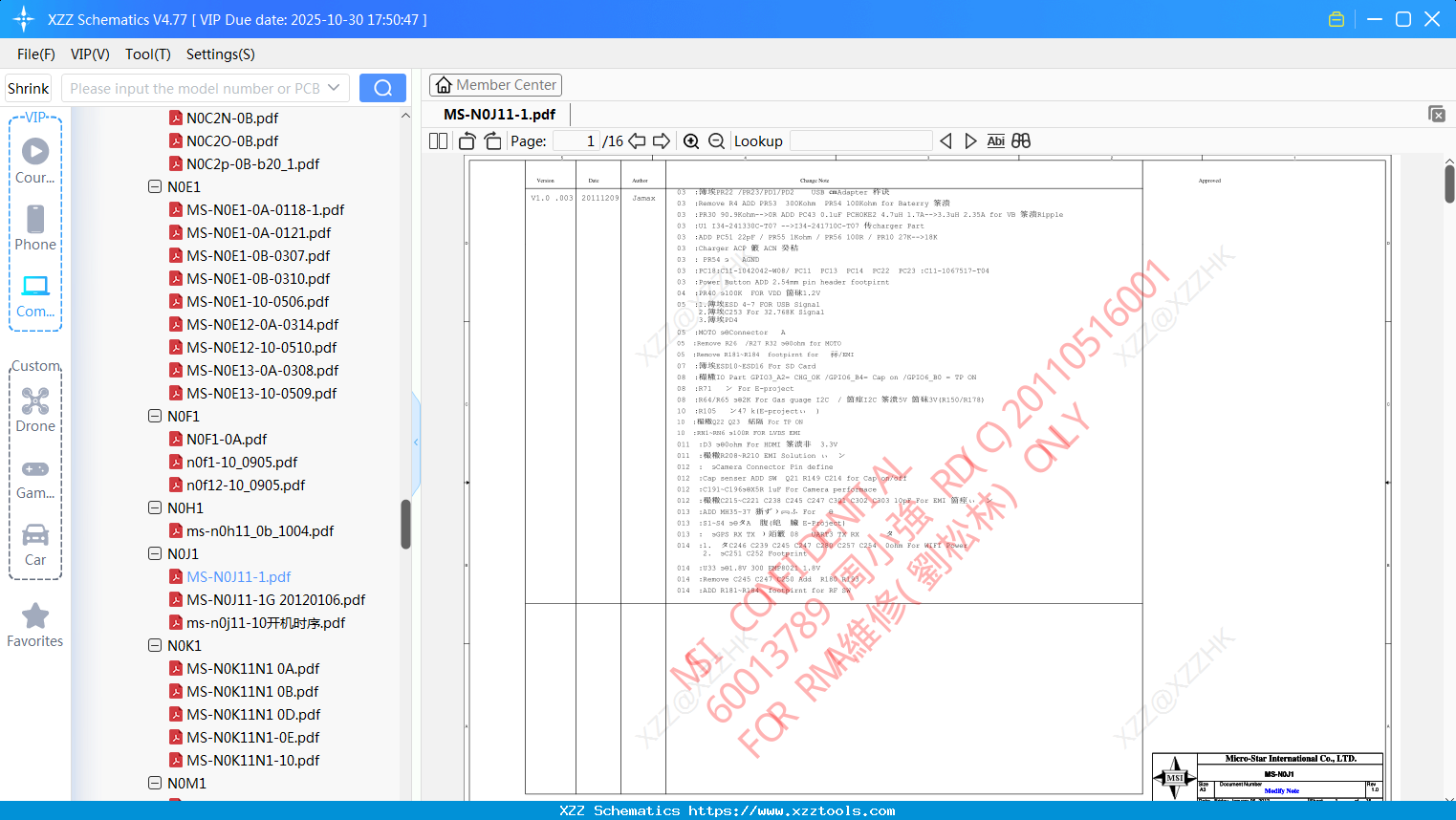
Task: Open N0C2p-0B-b20_1.pdf
Action: point(253,164)
